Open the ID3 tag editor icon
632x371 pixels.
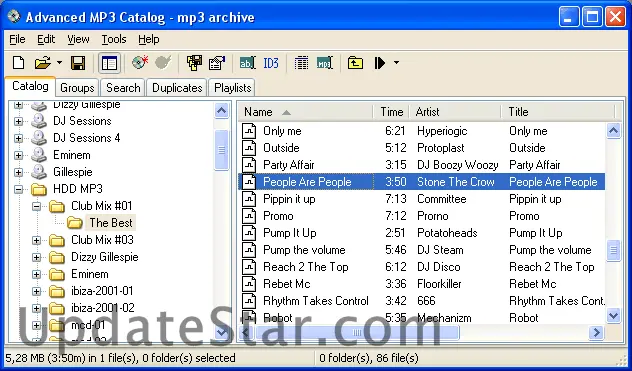(271, 63)
